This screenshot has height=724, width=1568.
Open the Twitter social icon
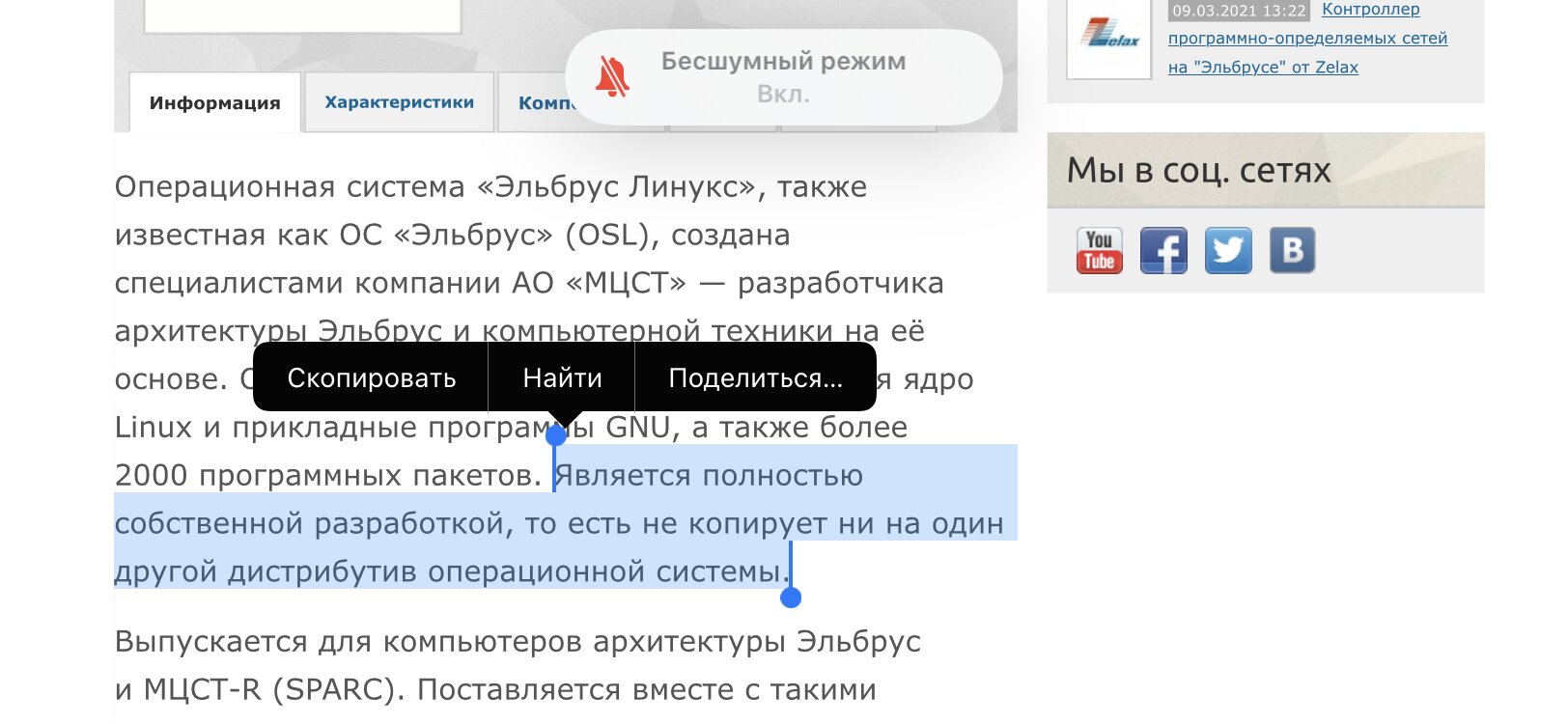1228,251
